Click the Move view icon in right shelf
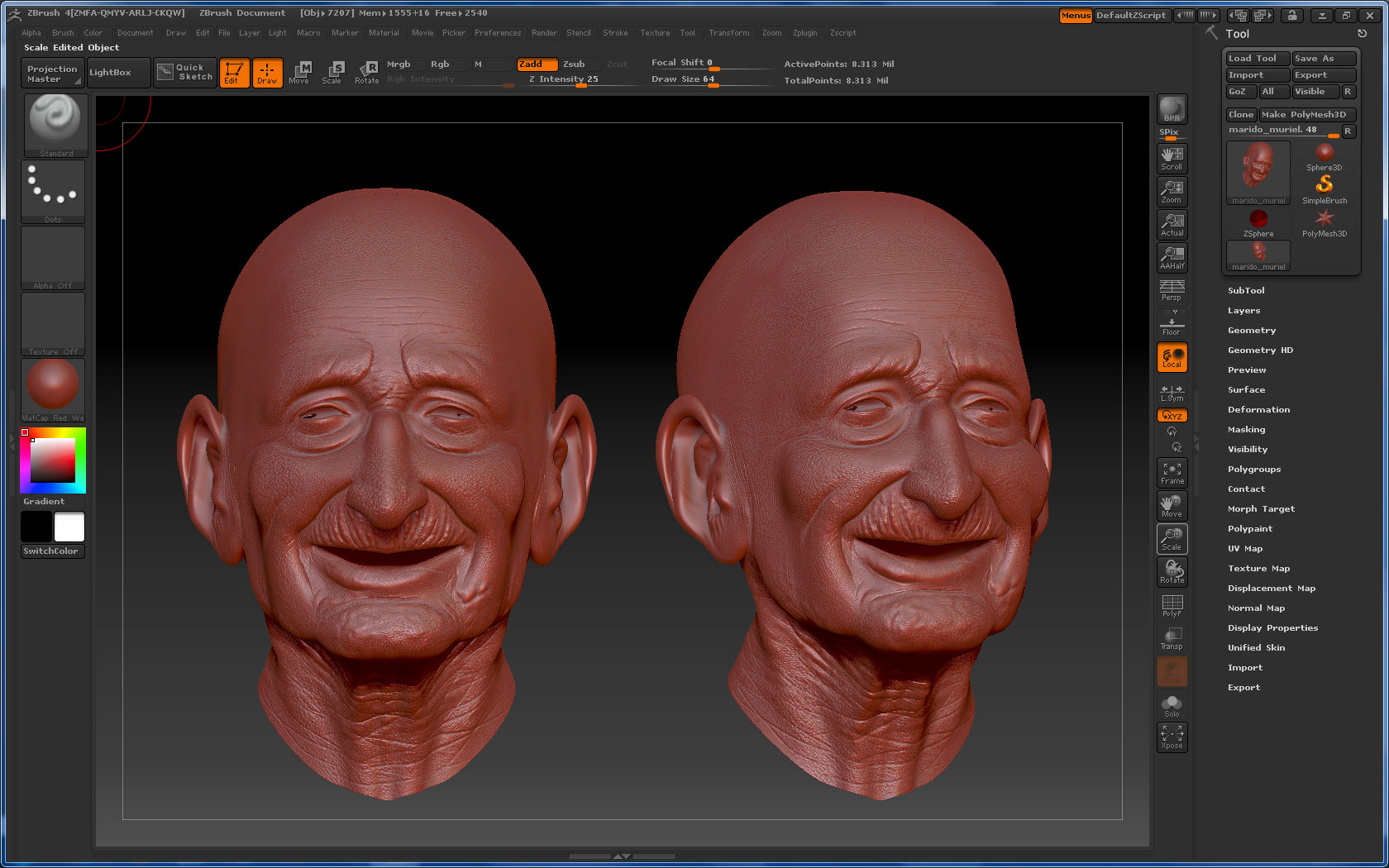This screenshot has width=1389, height=868. [1172, 506]
